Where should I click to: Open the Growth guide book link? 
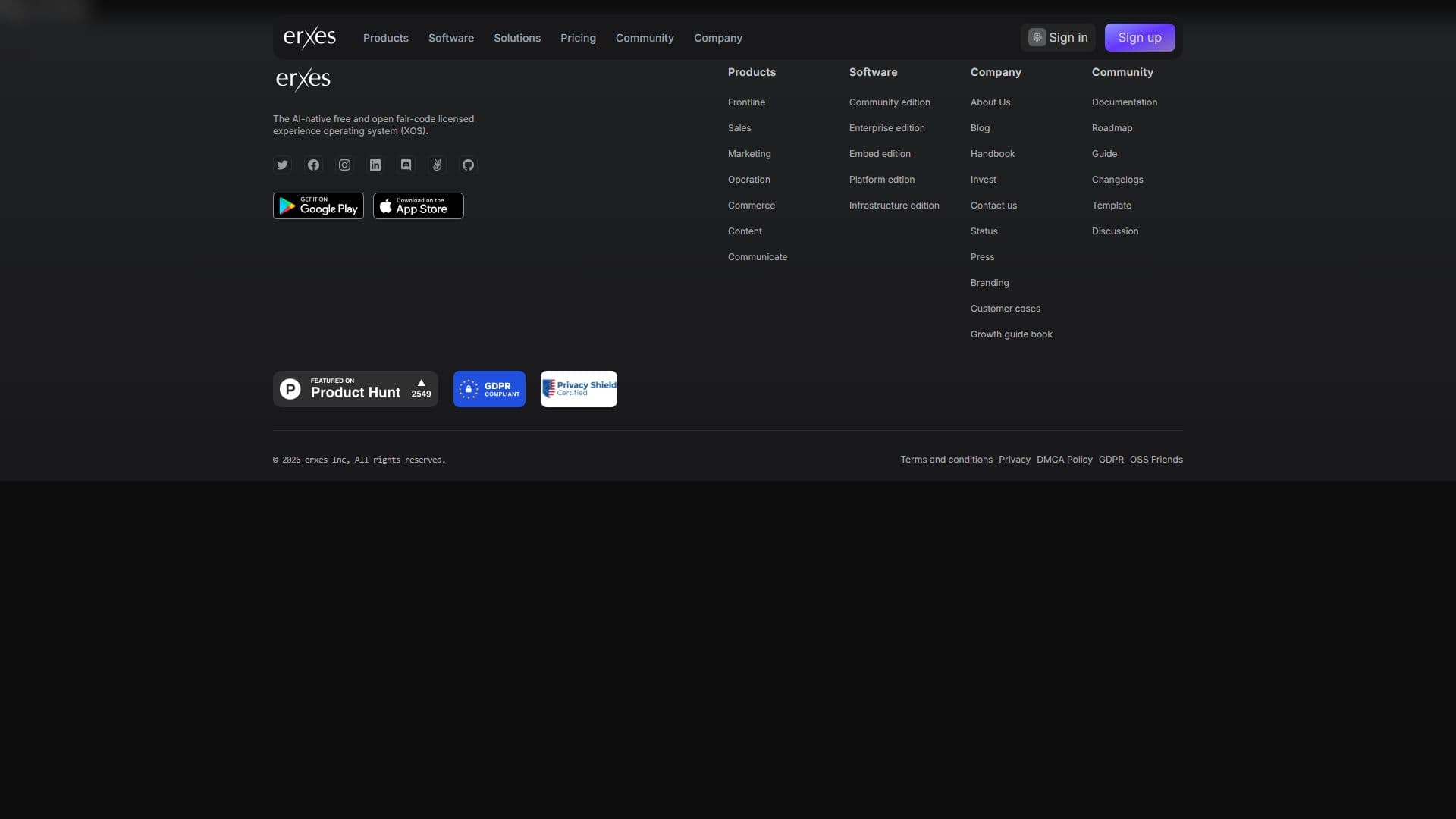click(x=1012, y=334)
